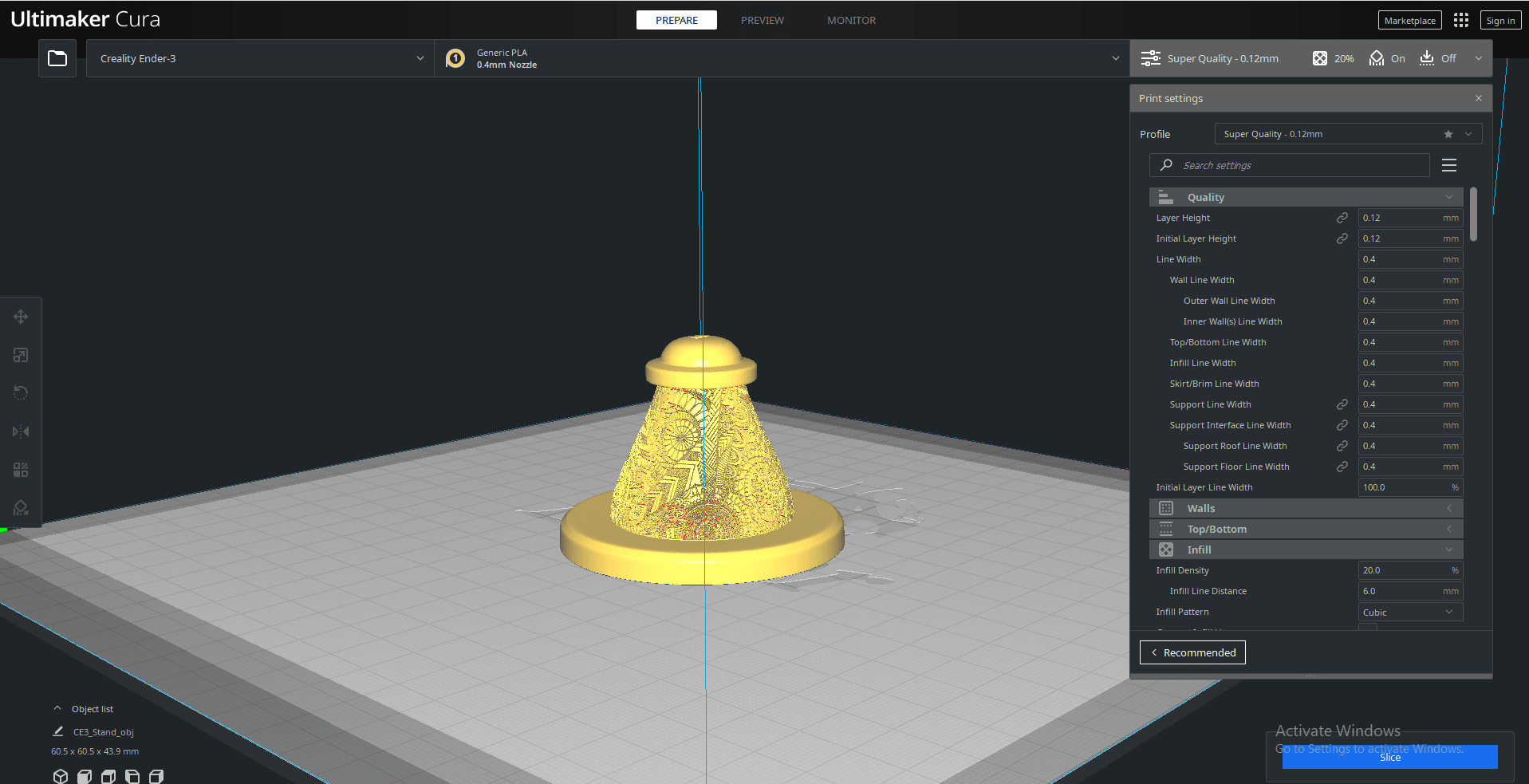Select the Mirror tool in left toolbar
Screen dimensions: 1529x784
point(21,431)
